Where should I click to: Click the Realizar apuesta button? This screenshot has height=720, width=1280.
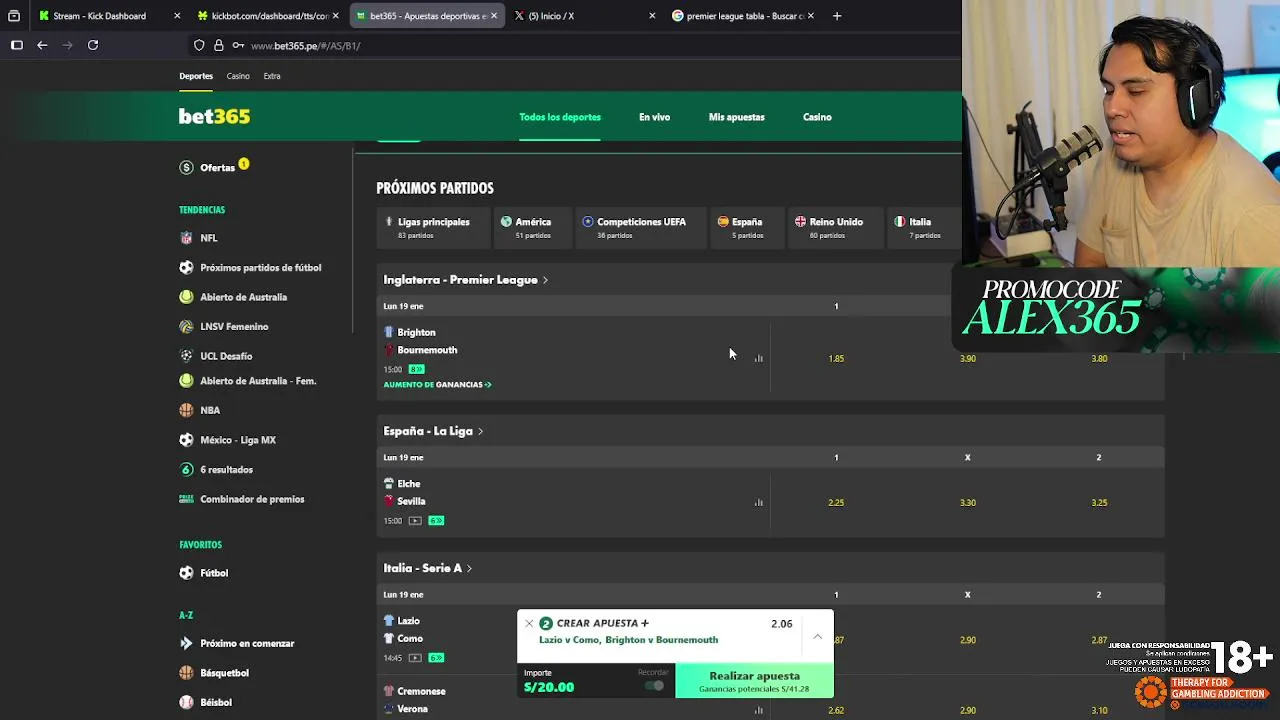tap(754, 681)
